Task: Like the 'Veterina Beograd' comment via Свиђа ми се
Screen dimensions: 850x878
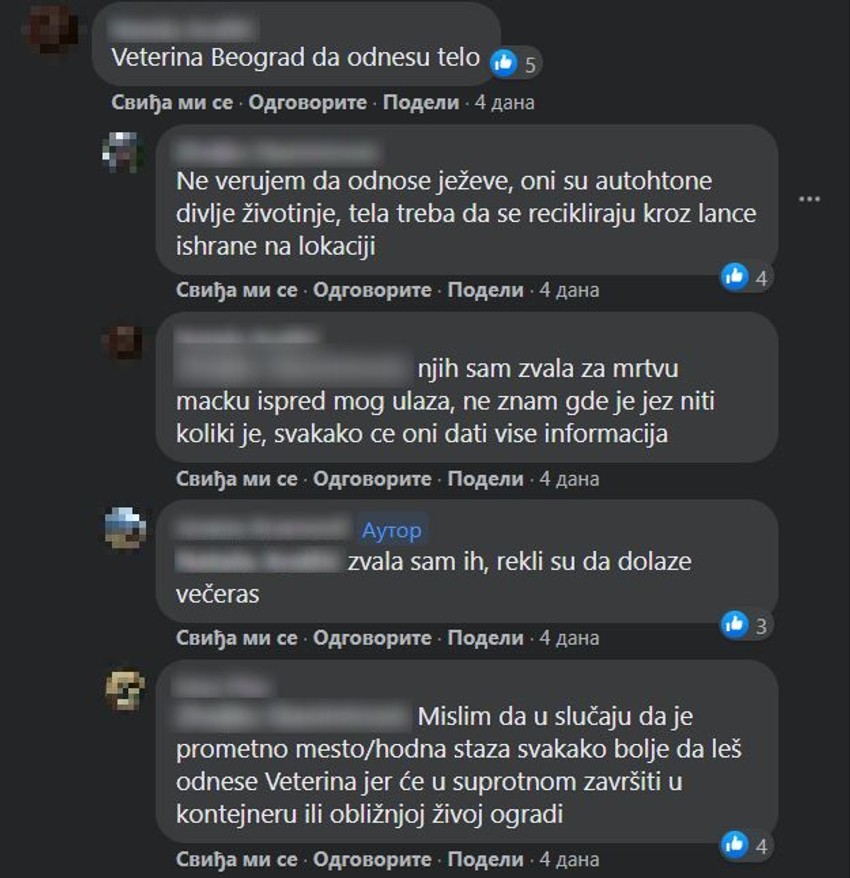Action: (x=172, y=102)
